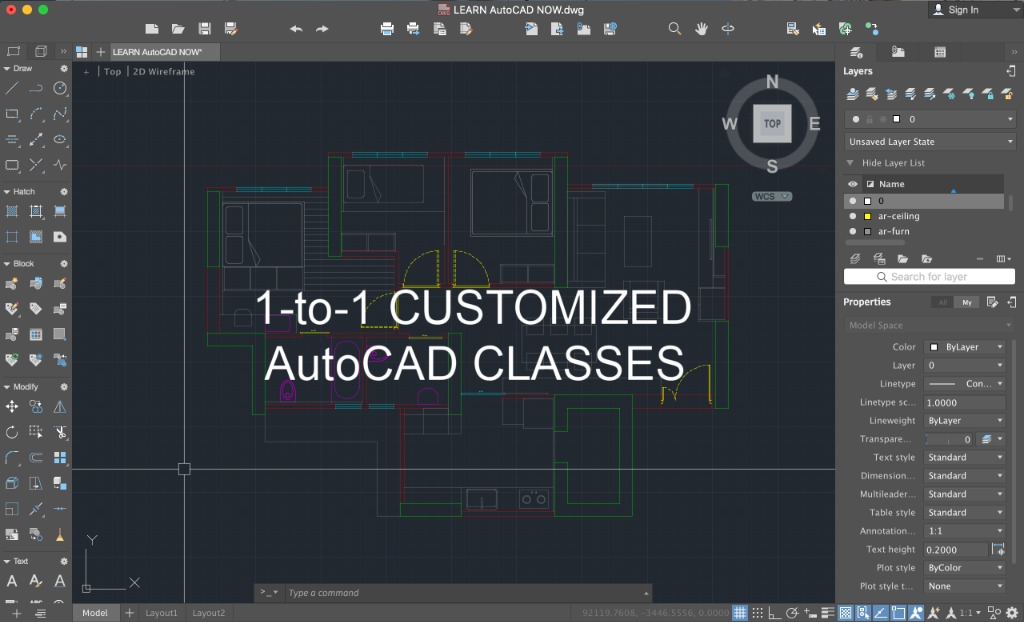Select the Arc tool in Draw panel
Screen dimensions: 1024x622
click(x=36, y=114)
